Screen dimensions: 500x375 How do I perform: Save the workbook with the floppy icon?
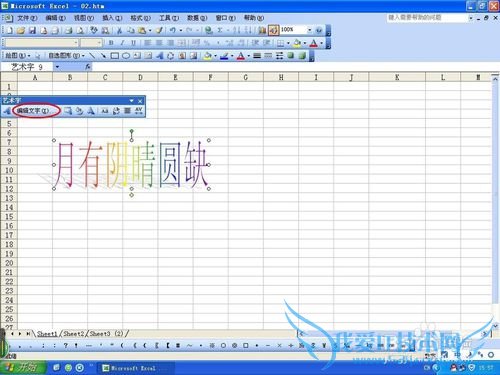(x=32, y=30)
